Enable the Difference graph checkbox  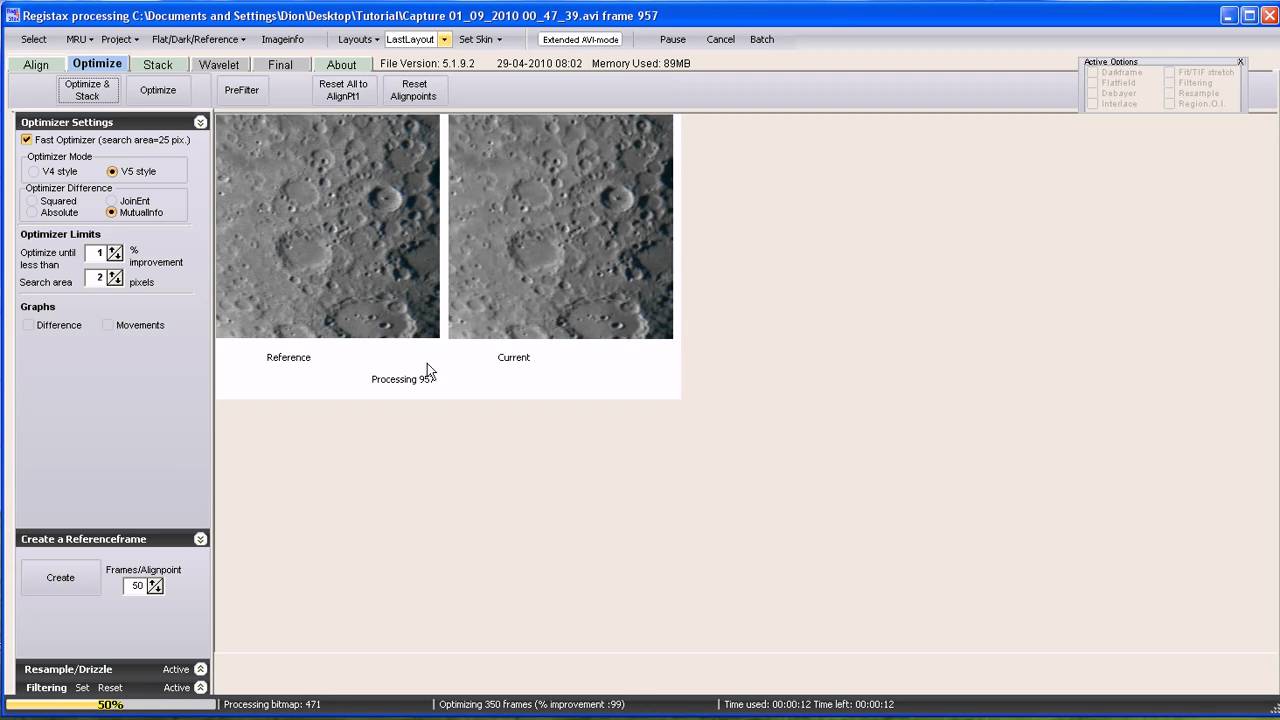(x=28, y=325)
